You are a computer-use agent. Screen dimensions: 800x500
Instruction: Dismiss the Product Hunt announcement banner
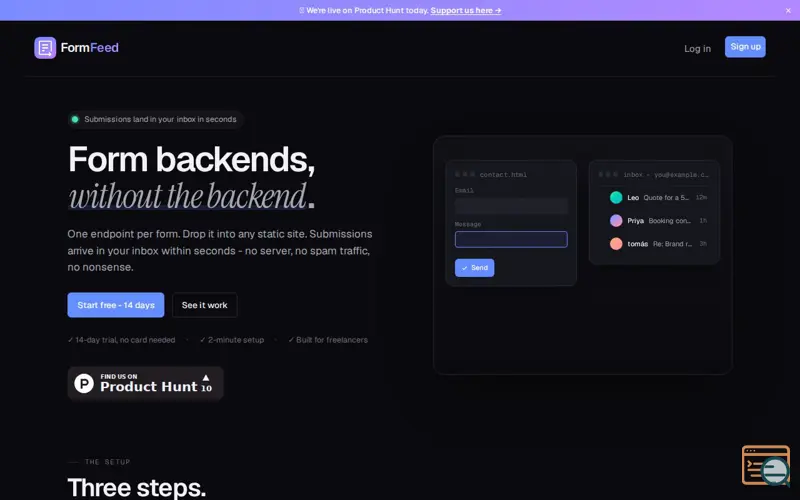pyautogui.click(x=788, y=11)
